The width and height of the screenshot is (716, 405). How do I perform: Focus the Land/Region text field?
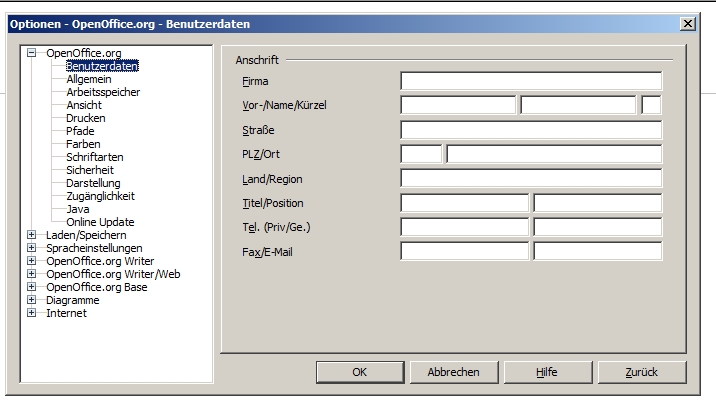coord(531,179)
